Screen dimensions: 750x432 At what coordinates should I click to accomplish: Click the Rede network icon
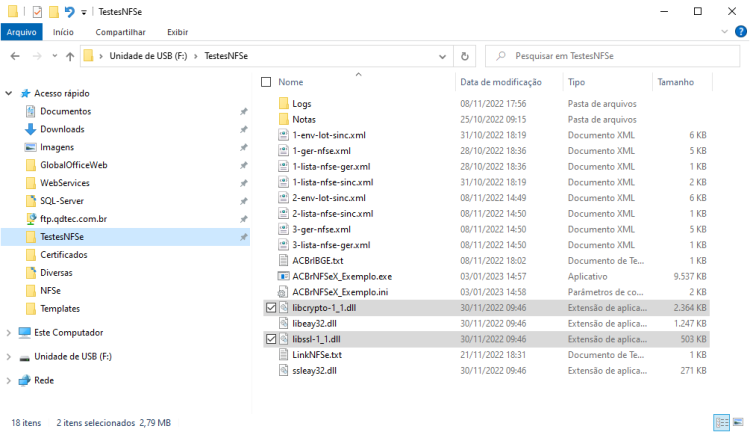click(x=24, y=380)
